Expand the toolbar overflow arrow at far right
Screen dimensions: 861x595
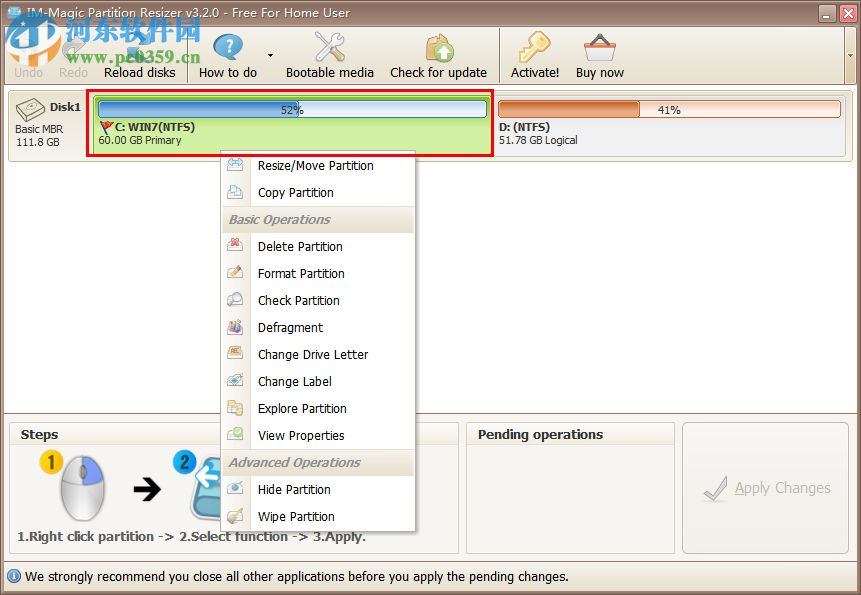(851, 55)
